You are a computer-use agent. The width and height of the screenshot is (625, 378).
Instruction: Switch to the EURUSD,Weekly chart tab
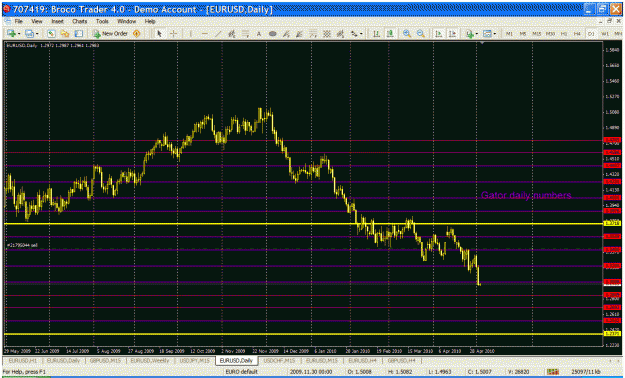[x=149, y=360]
